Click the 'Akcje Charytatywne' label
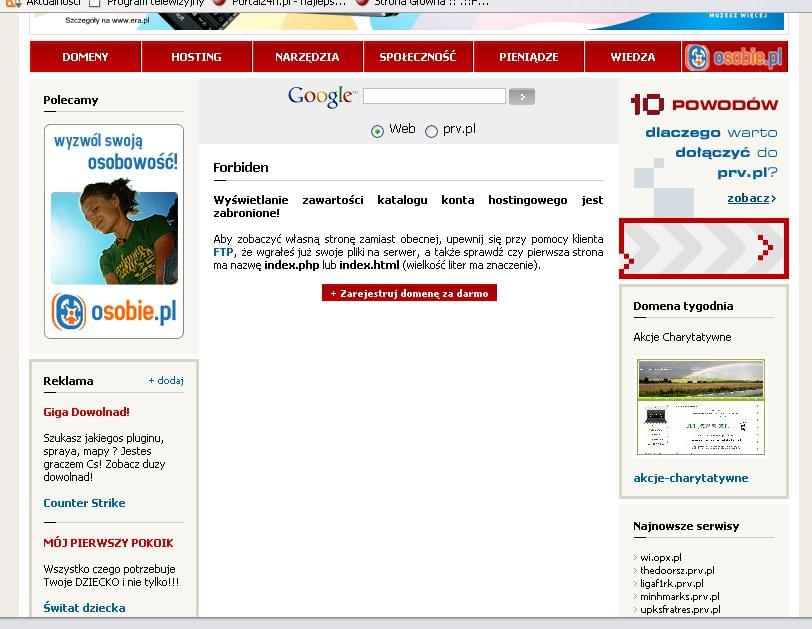This screenshot has height=629, width=812. pos(682,337)
